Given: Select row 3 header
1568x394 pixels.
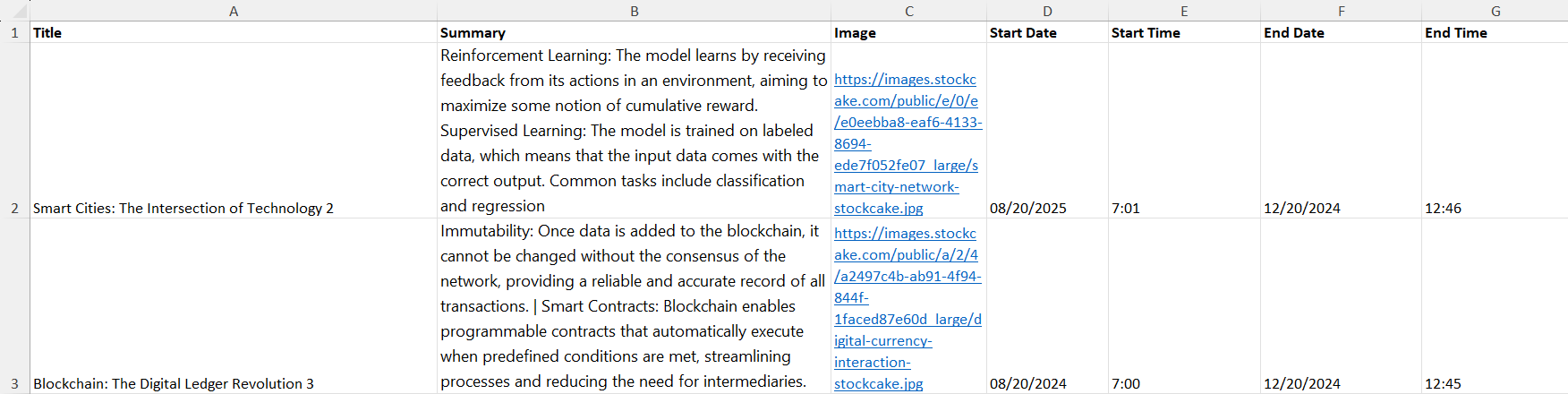Looking at the screenshot, I should tap(14, 306).
